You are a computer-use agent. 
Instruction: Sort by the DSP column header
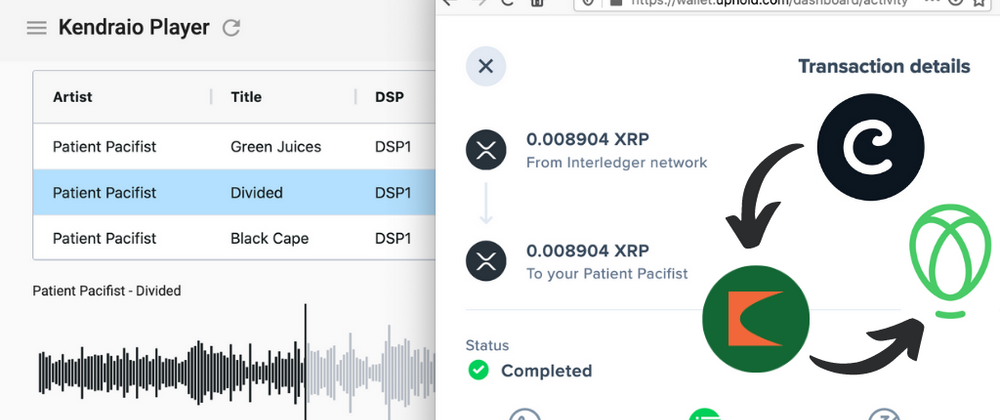tap(389, 97)
